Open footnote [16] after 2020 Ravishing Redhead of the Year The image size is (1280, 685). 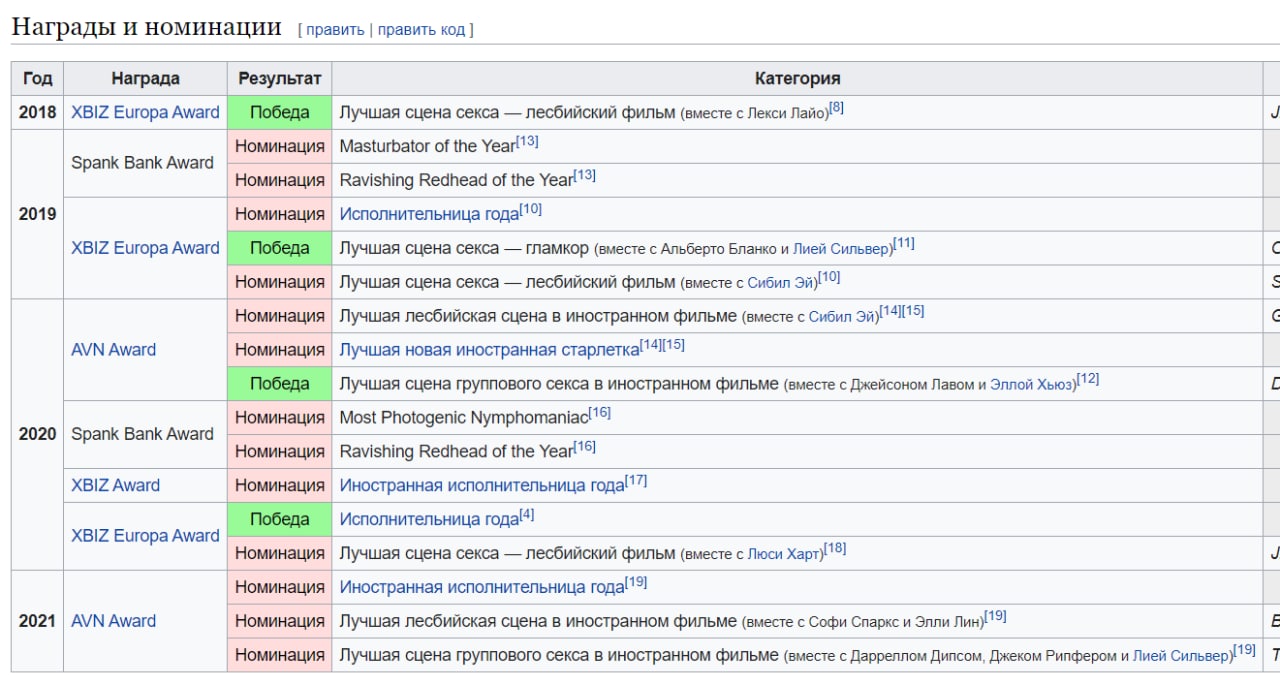[585, 447]
